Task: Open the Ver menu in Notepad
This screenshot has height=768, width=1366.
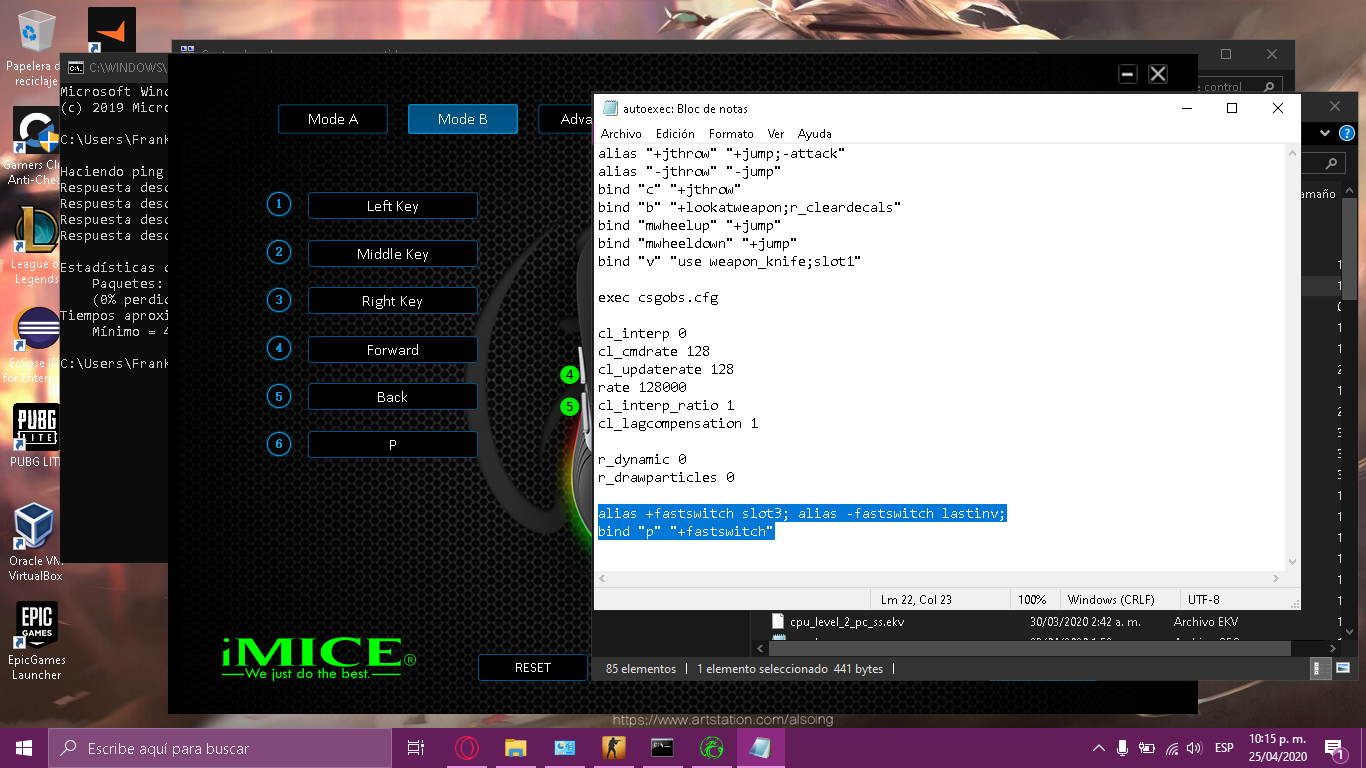Action: 776,134
